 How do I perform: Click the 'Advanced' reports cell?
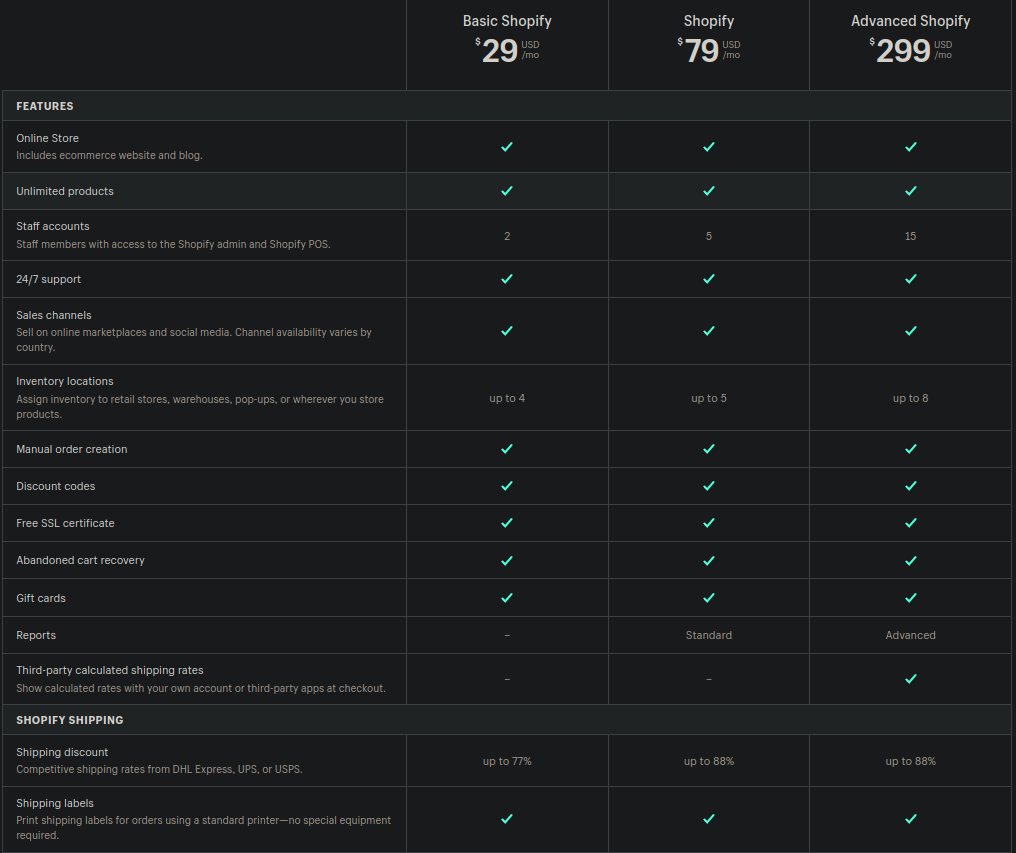pyautogui.click(x=910, y=636)
